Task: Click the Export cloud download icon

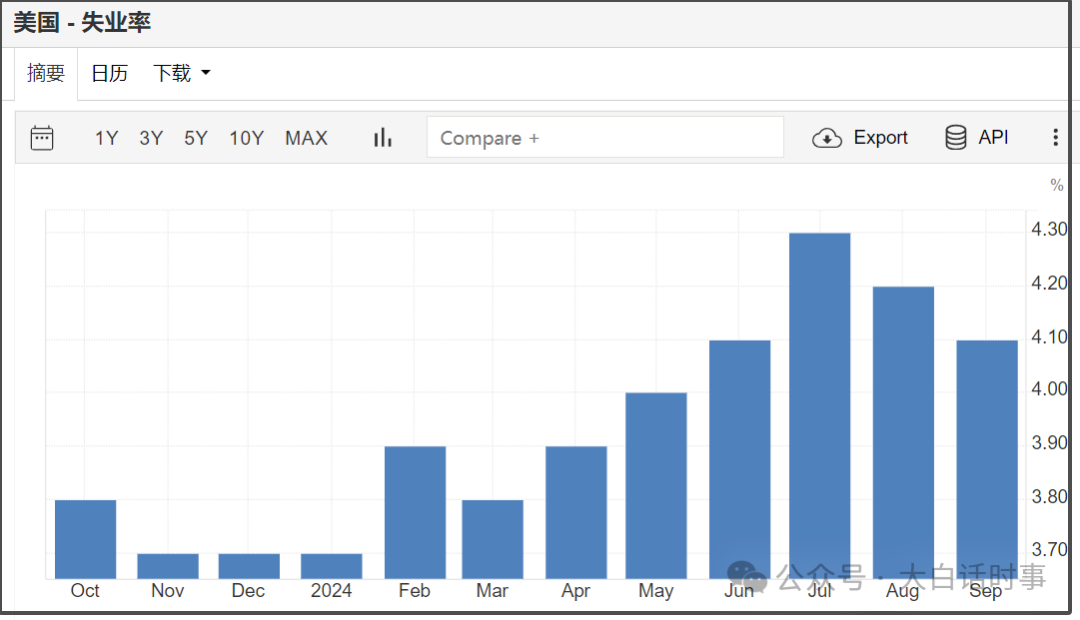Action: click(x=827, y=138)
